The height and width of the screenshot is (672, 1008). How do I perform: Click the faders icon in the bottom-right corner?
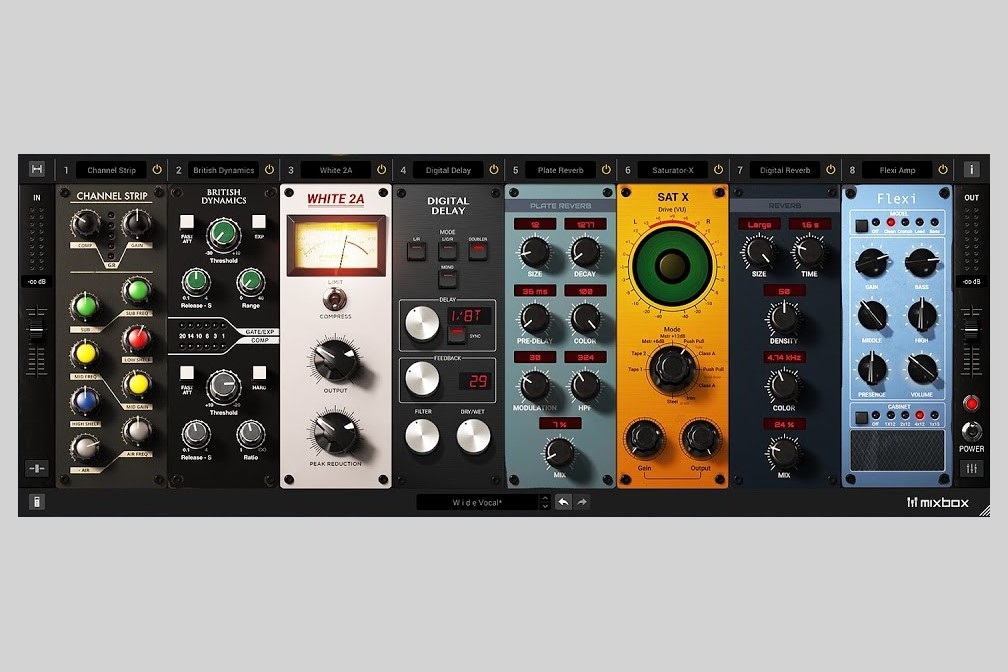974,467
